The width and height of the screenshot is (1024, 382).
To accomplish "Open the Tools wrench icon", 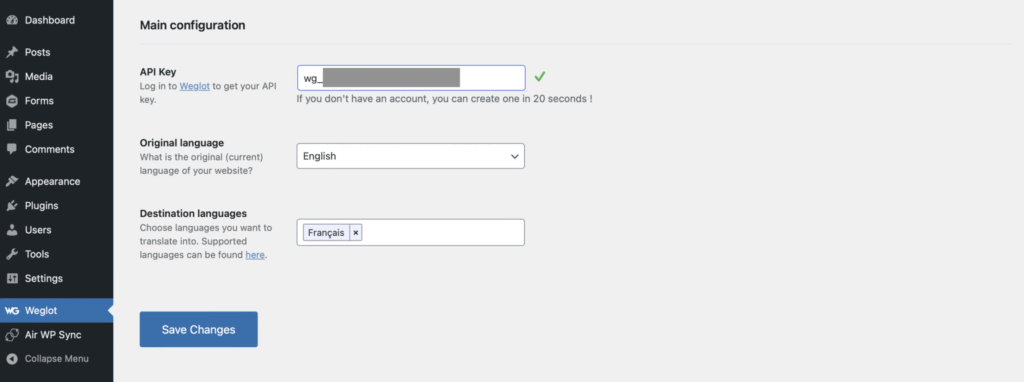I will pyautogui.click(x=12, y=254).
